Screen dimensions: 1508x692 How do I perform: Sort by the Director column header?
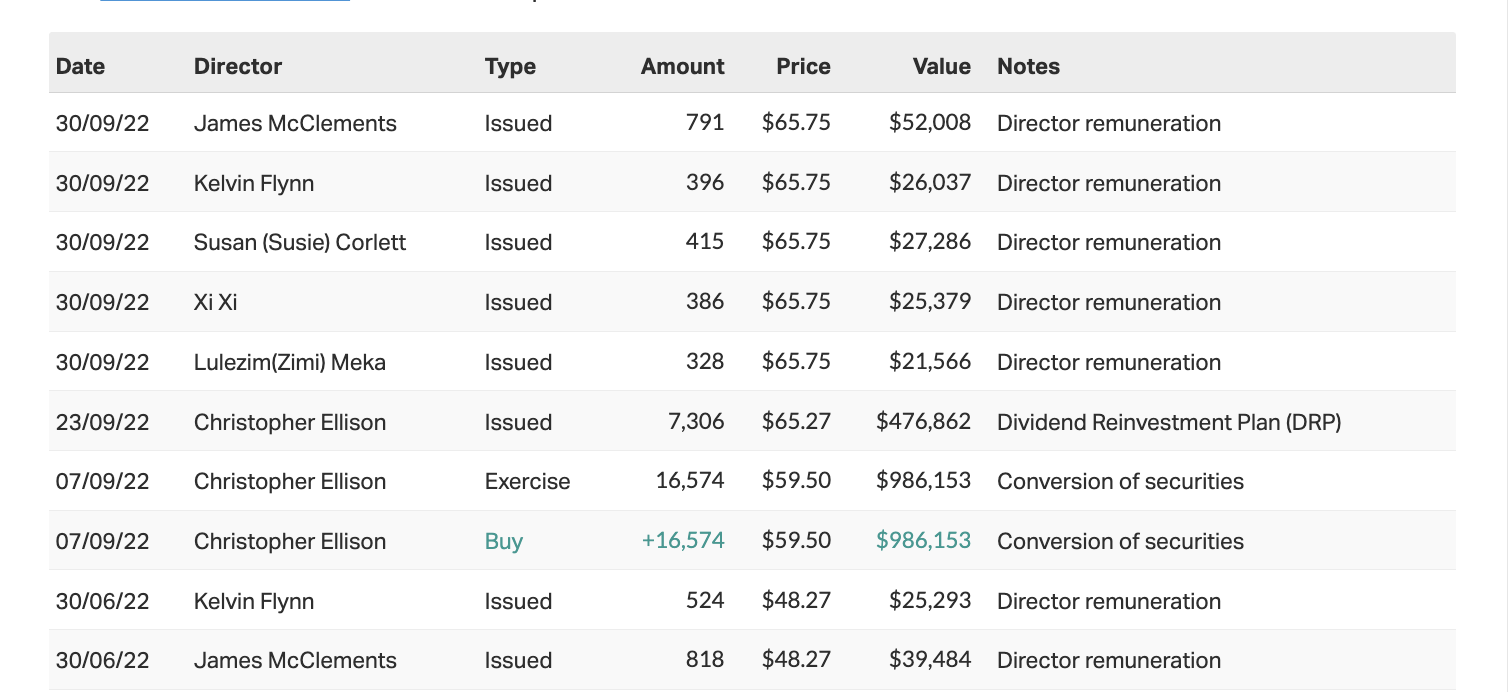[238, 66]
